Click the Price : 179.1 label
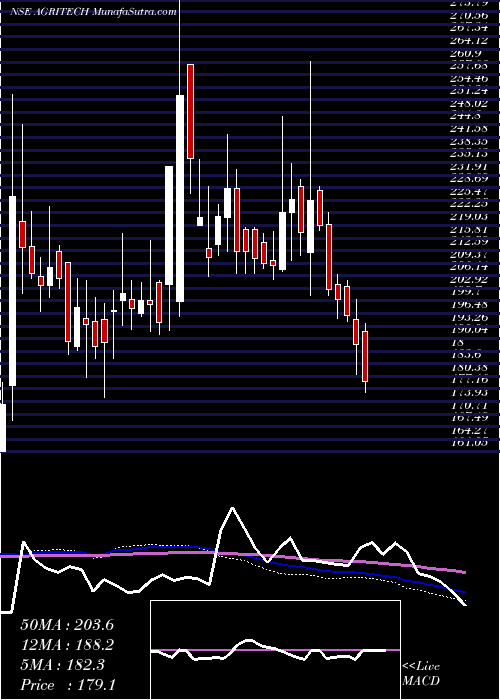Screen dimensions: 500x700 coord(68,685)
